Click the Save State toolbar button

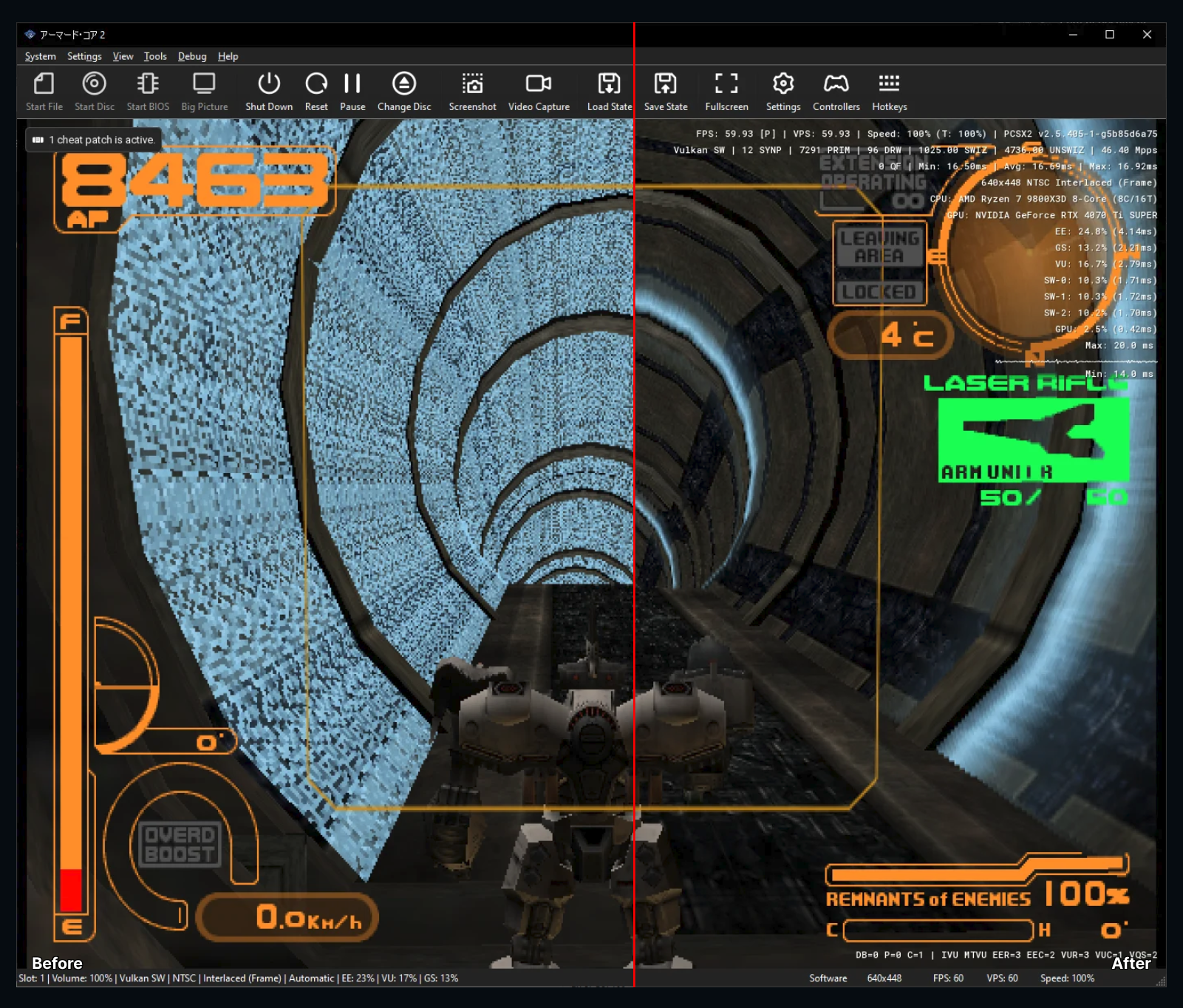point(666,91)
